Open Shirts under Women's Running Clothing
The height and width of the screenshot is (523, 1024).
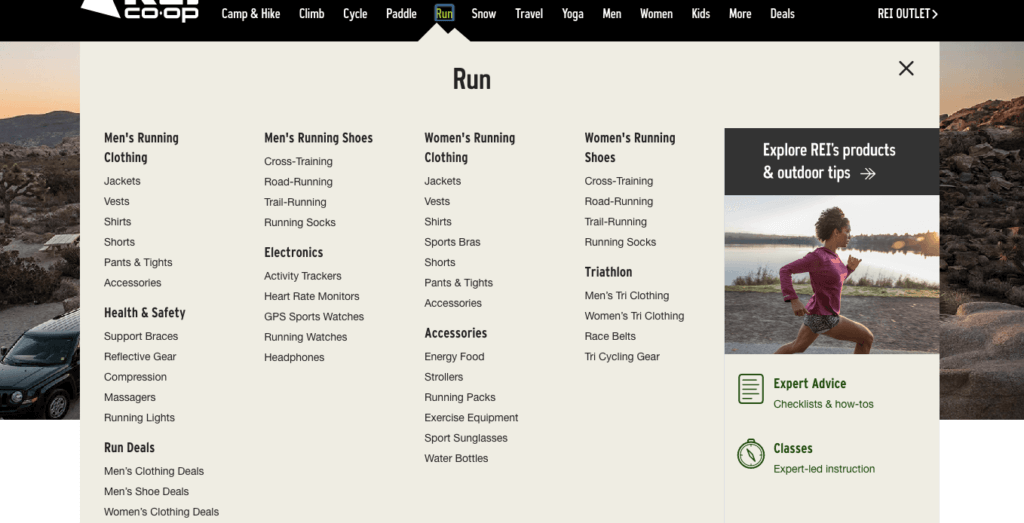click(x=438, y=221)
